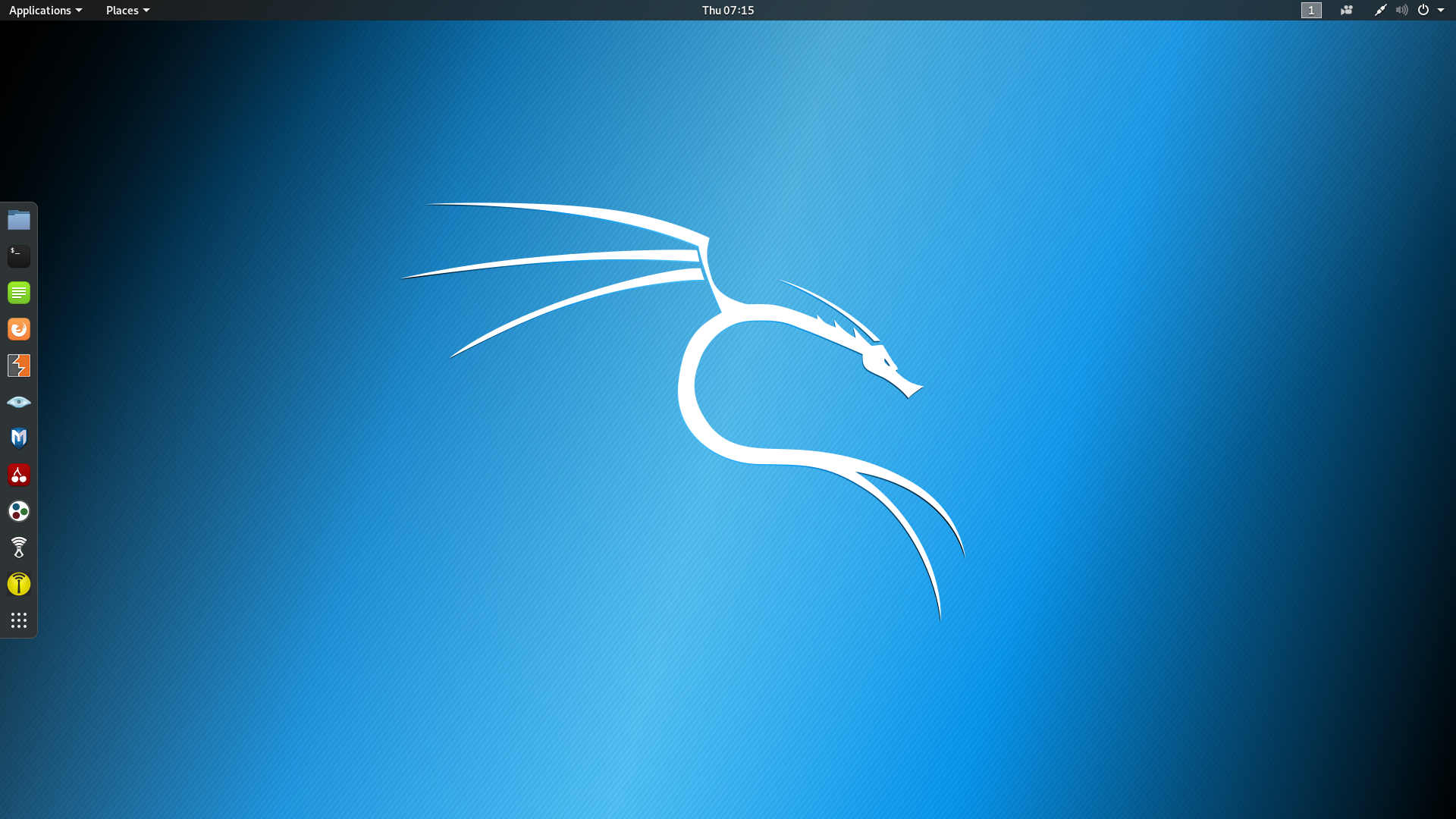Image resolution: width=1456 pixels, height=819 pixels.
Task: Launch the red Bloodhound icon tool
Action: click(x=18, y=474)
